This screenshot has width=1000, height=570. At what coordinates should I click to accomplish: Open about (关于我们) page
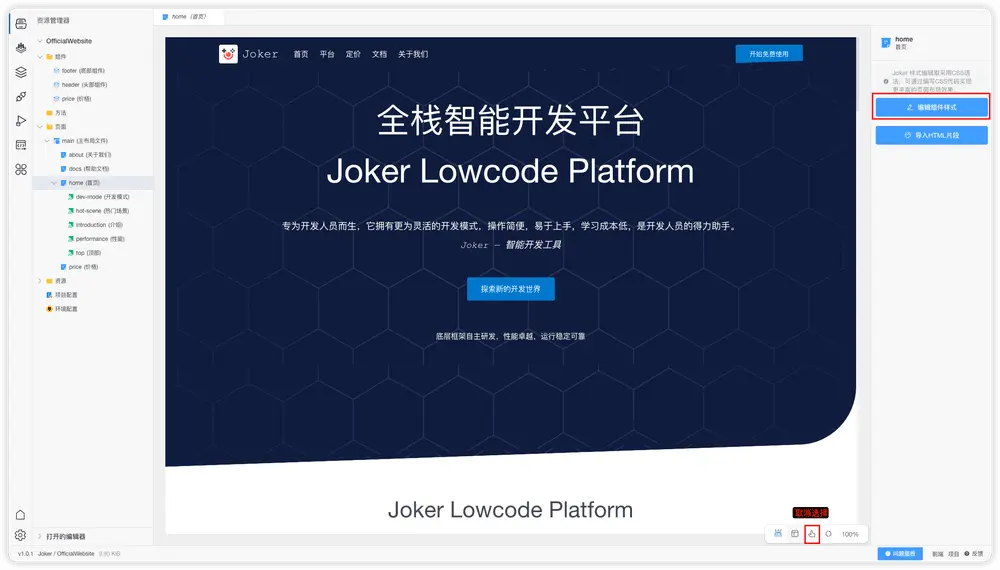[85, 155]
